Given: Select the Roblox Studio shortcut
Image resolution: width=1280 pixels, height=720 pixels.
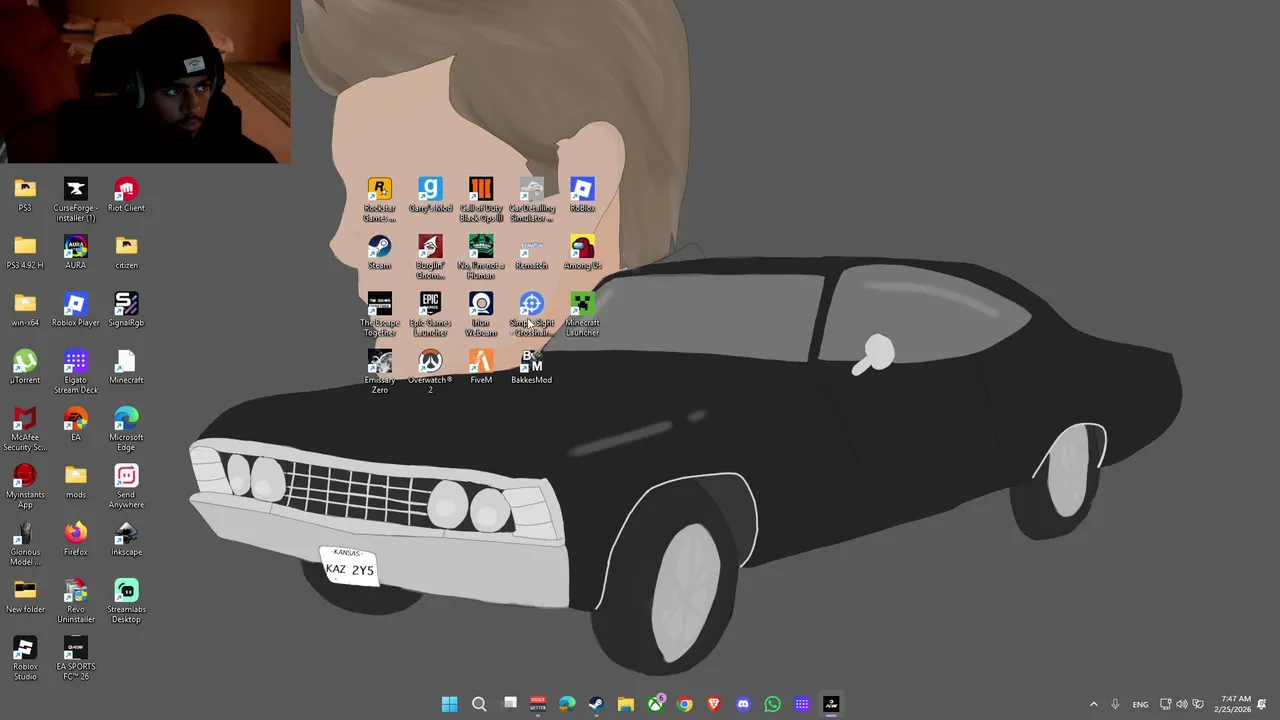Looking at the screenshot, I should click(25, 656).
